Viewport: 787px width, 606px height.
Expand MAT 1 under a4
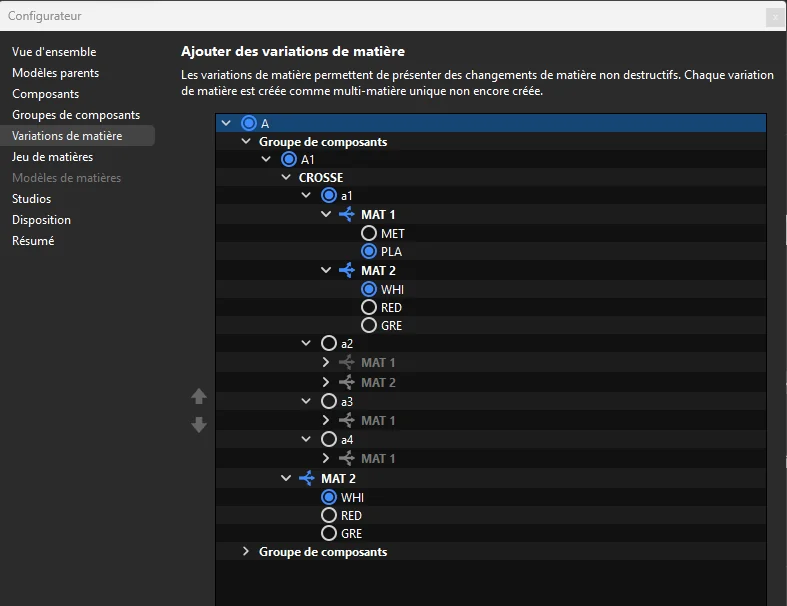(326, 458)
